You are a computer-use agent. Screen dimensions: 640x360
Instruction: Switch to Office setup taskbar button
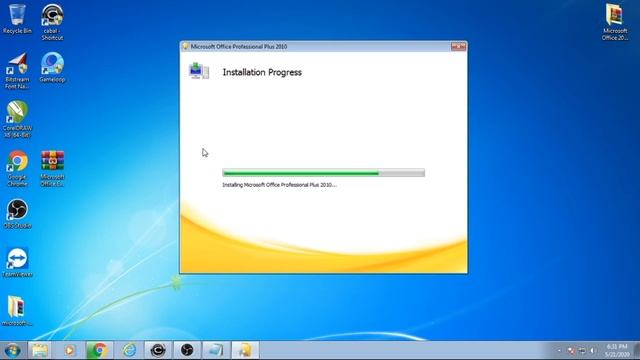pos(245,350)
